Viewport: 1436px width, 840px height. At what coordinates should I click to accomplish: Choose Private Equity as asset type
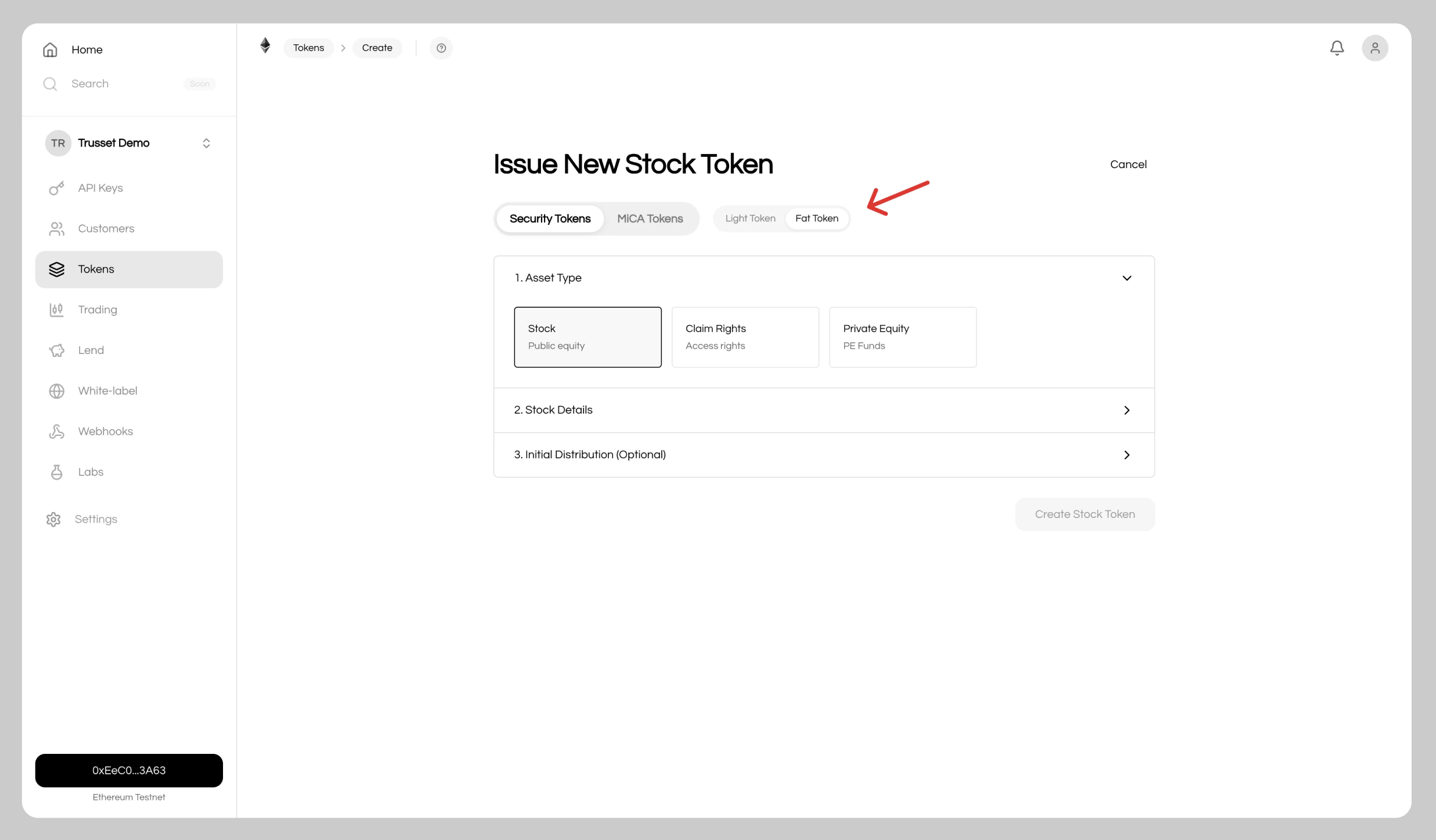click(902, 337)
